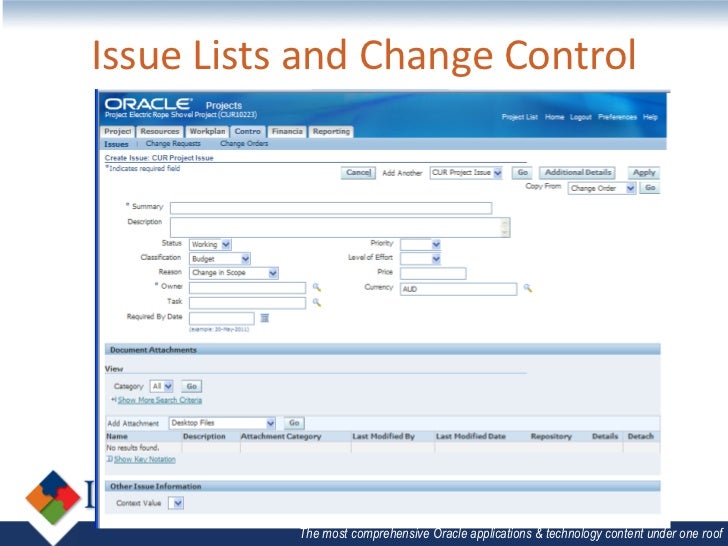Image resolution: width=728 pixels, height=546 pixels.
Task: Open the Change Orders subtab
Action: (244, 144)
